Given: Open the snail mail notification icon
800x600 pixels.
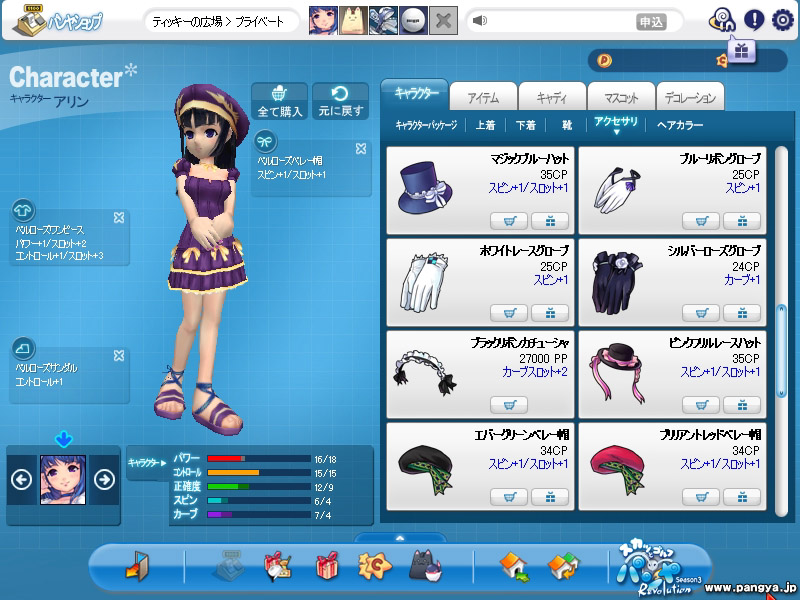Looking at the screenshot, I should (x=722, y=20).
